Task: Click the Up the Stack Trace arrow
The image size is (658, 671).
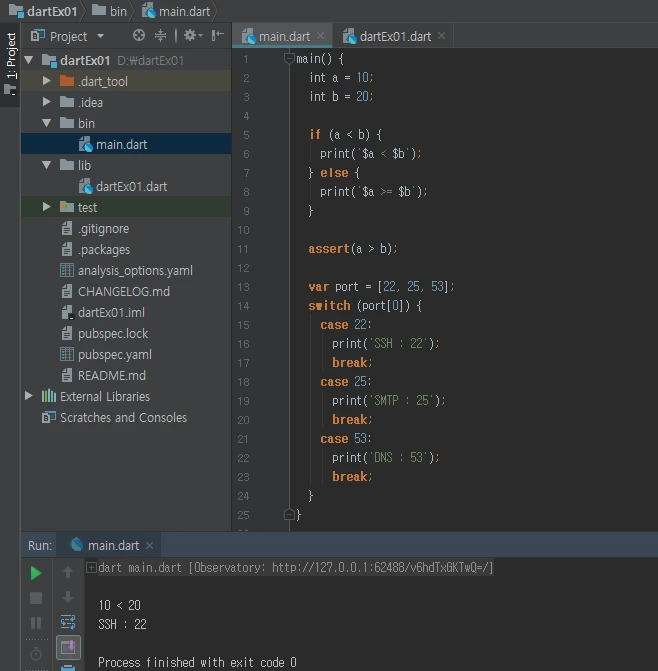Action: pyautogui.click(x=68, y=573)
